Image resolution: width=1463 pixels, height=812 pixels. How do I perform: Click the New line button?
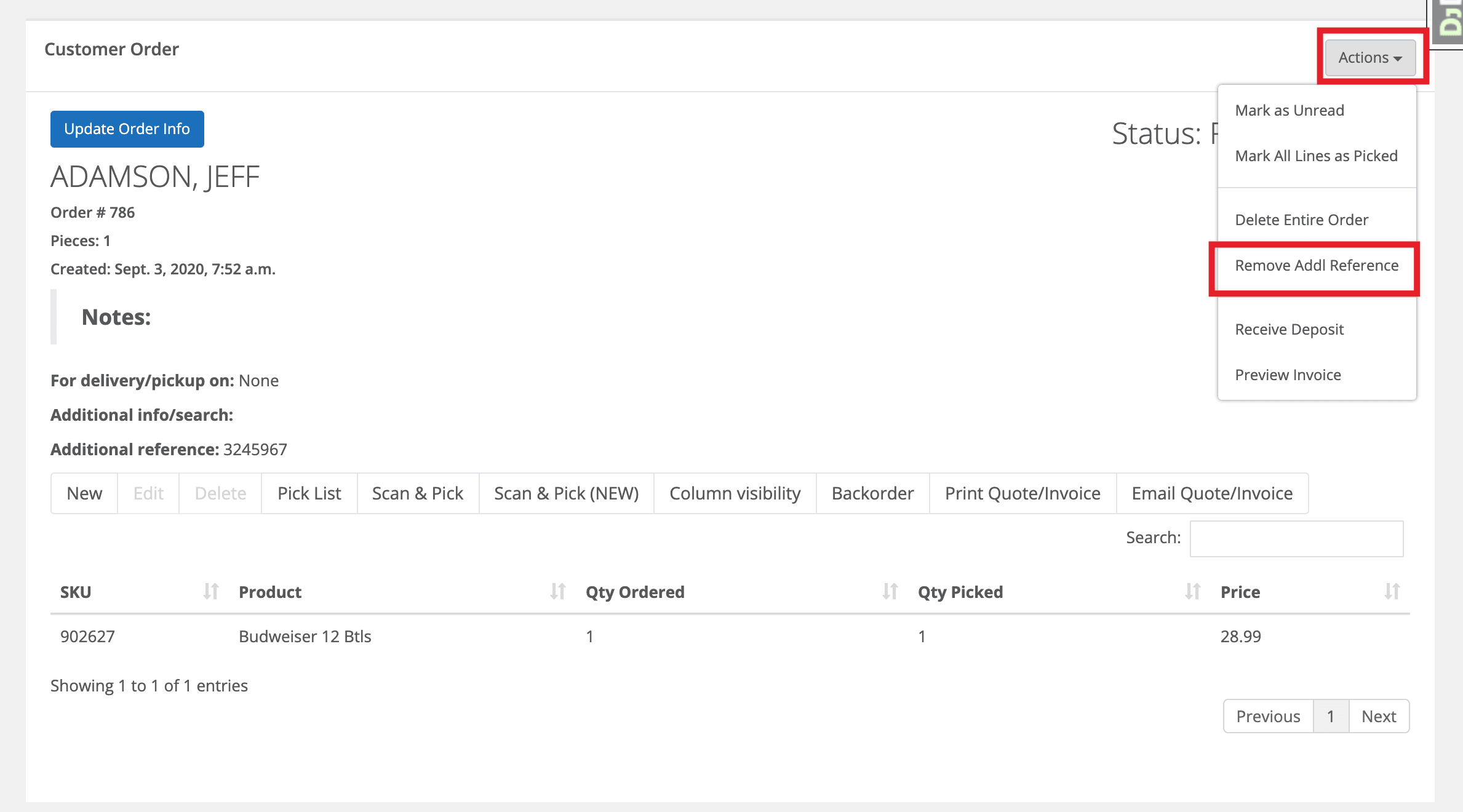pyautogui.click(x=84, y=493)
